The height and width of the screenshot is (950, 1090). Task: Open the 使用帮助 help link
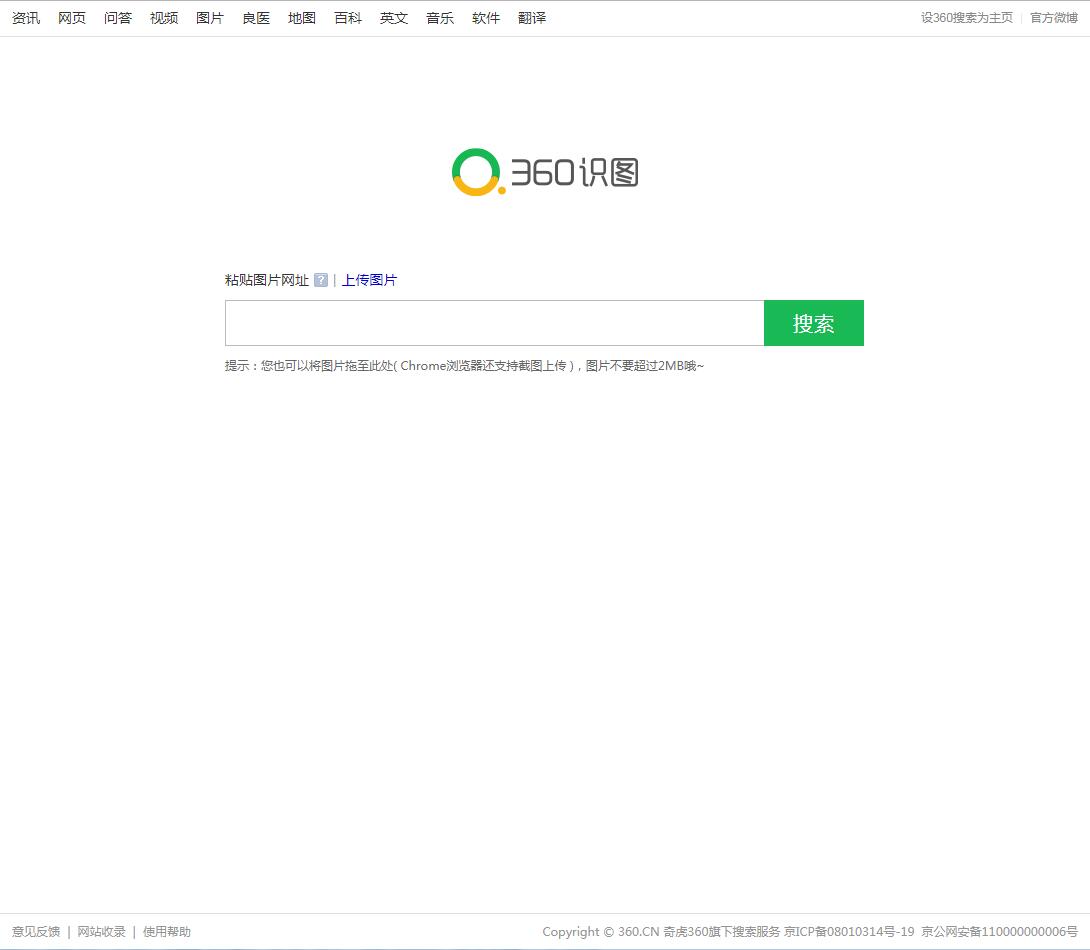167,932
